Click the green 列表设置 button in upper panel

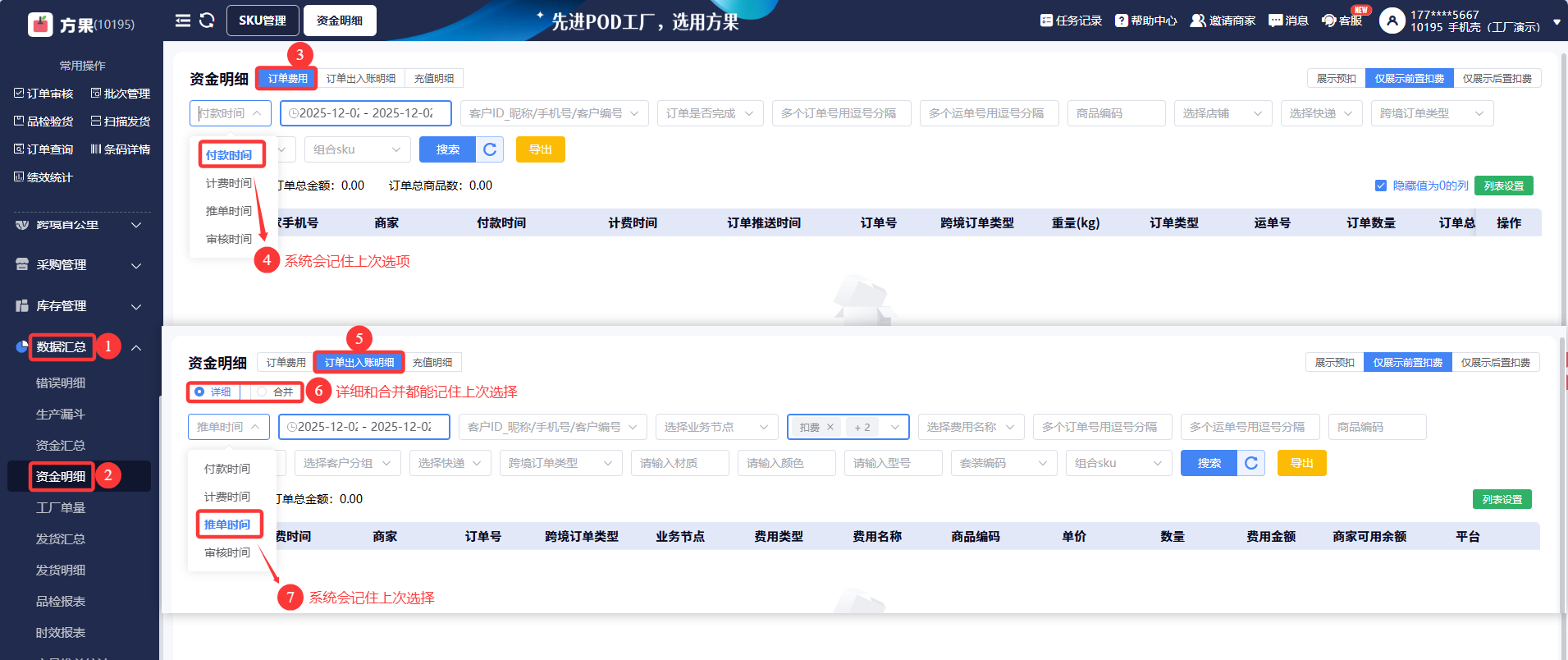click(1503, 186)
